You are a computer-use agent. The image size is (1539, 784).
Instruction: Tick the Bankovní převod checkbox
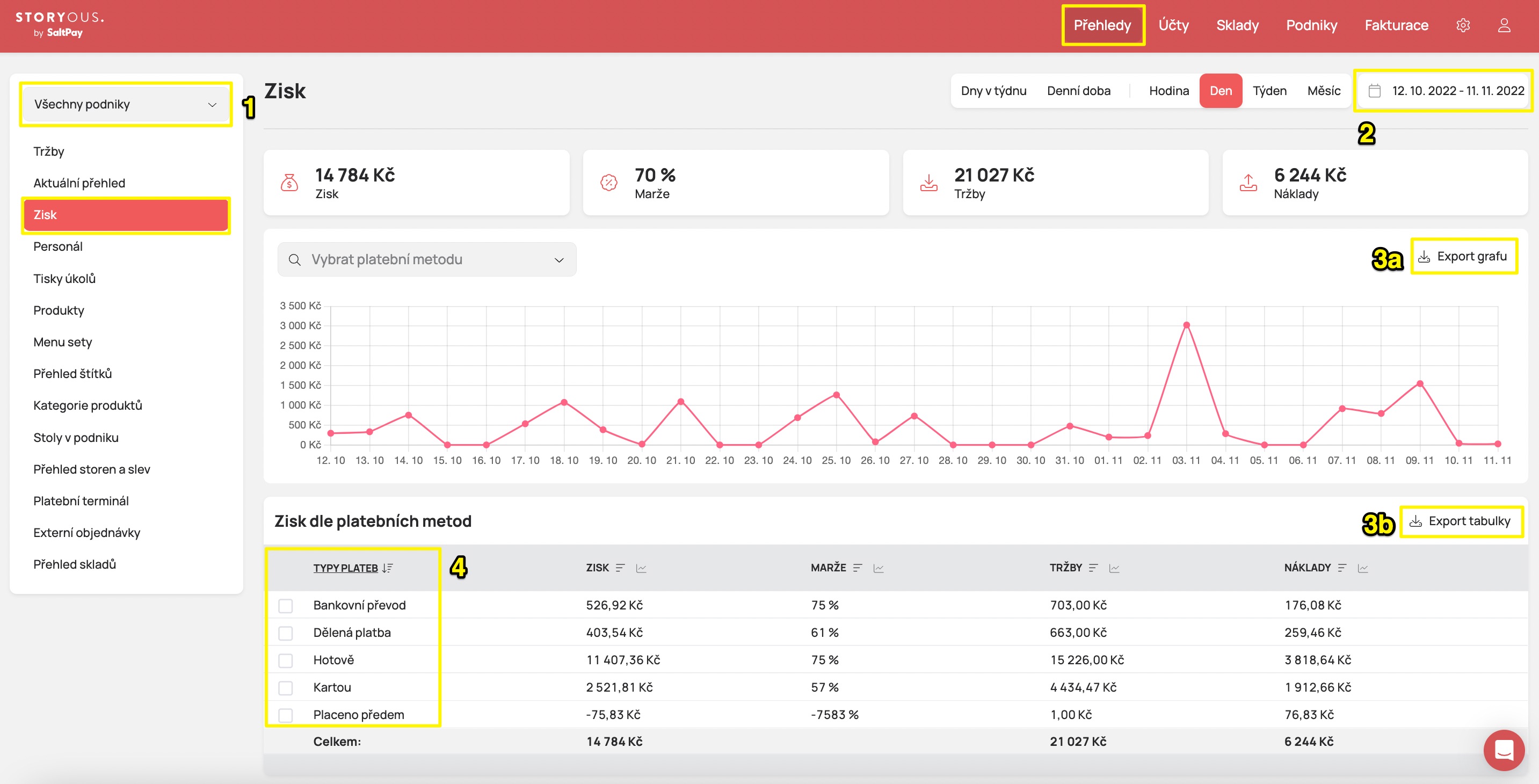pyautogui.click(x=286, y=605)
